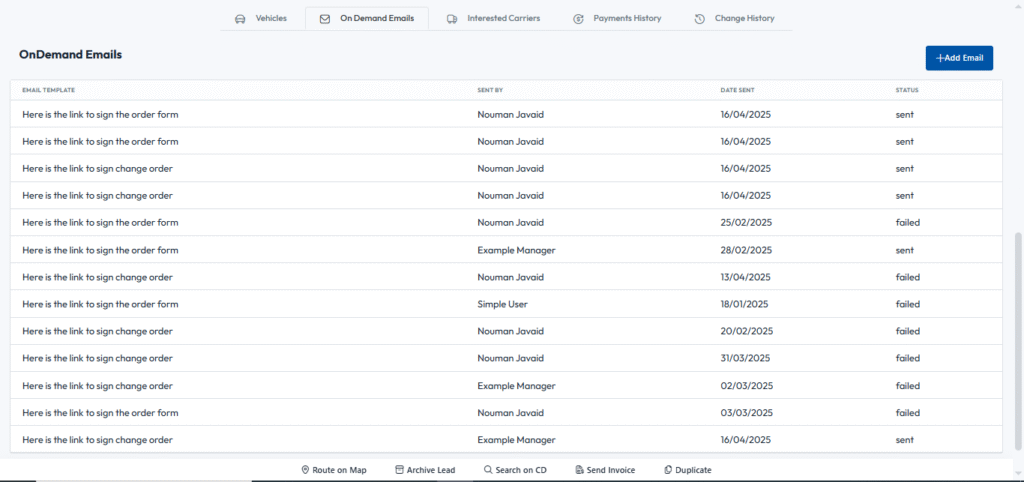Open the Payments History tab
This screenshot has width=1024, height=482.
pos(619,18)
